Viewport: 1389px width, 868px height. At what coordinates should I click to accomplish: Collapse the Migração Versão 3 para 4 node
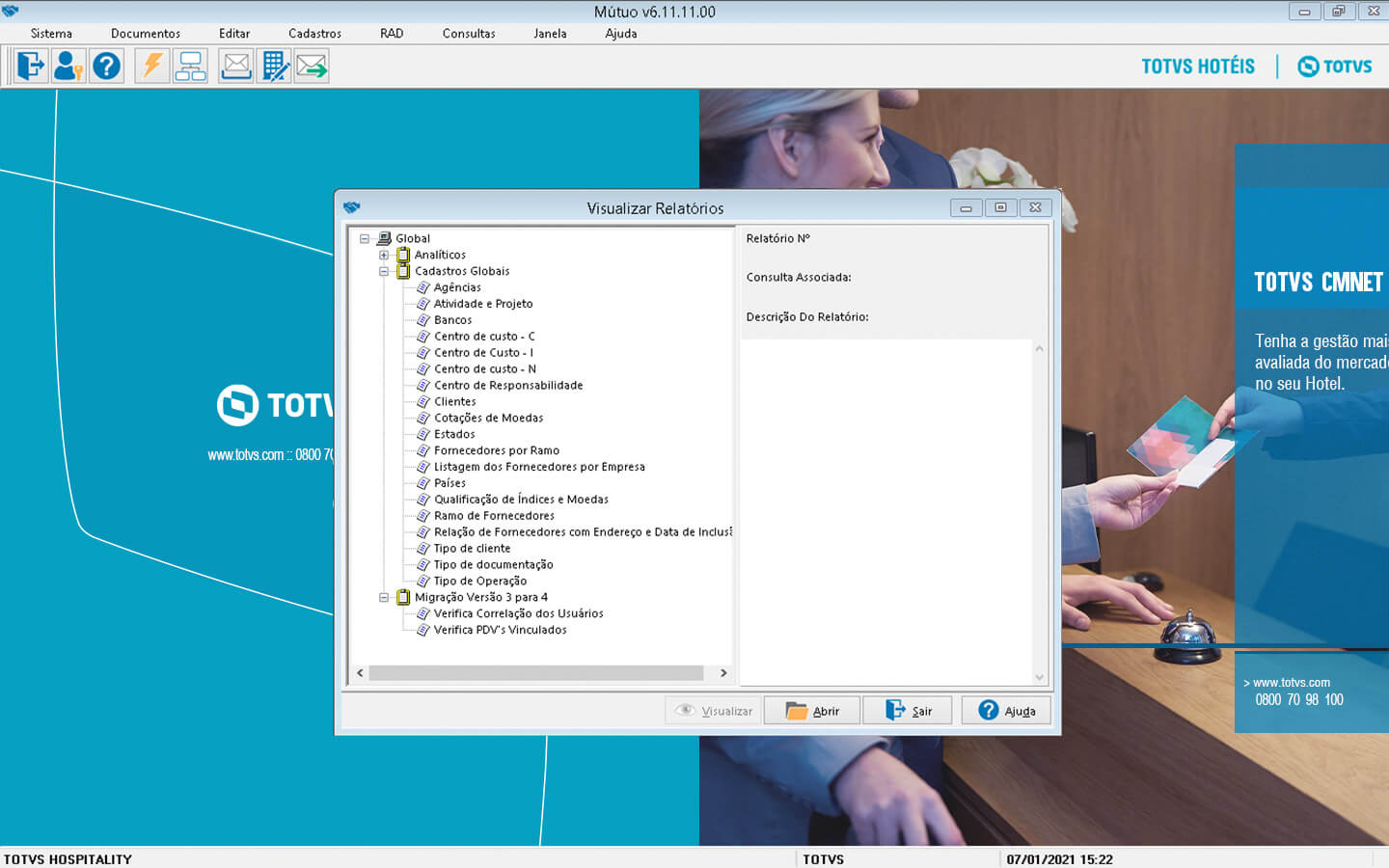coord(384,598)
